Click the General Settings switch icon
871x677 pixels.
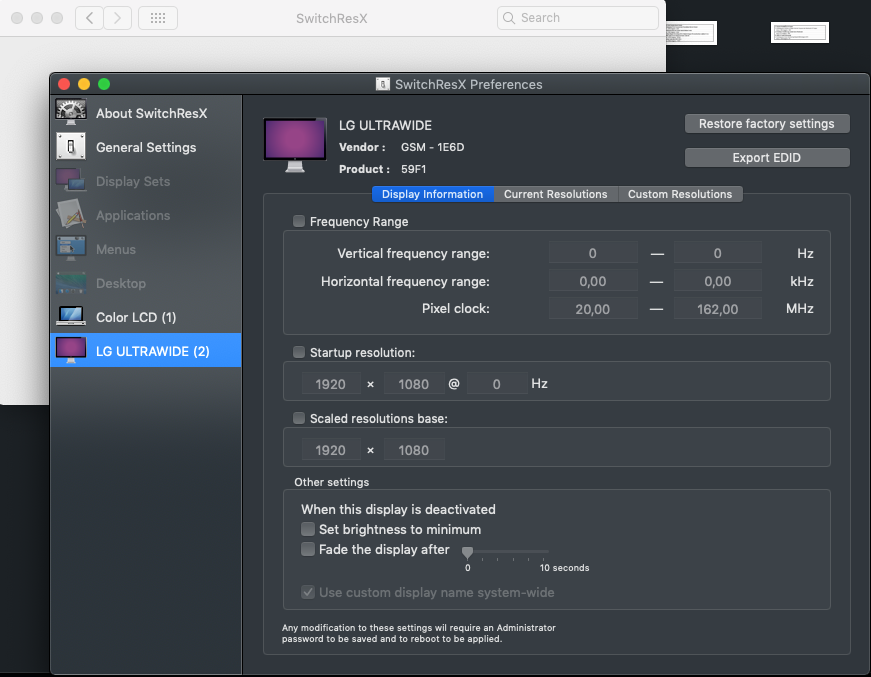(71, 147)
